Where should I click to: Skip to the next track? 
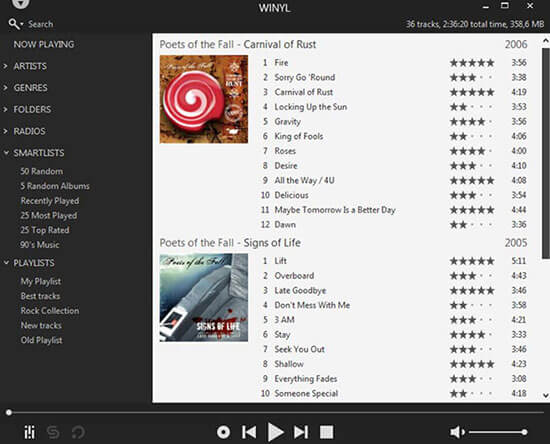[301, 432]
